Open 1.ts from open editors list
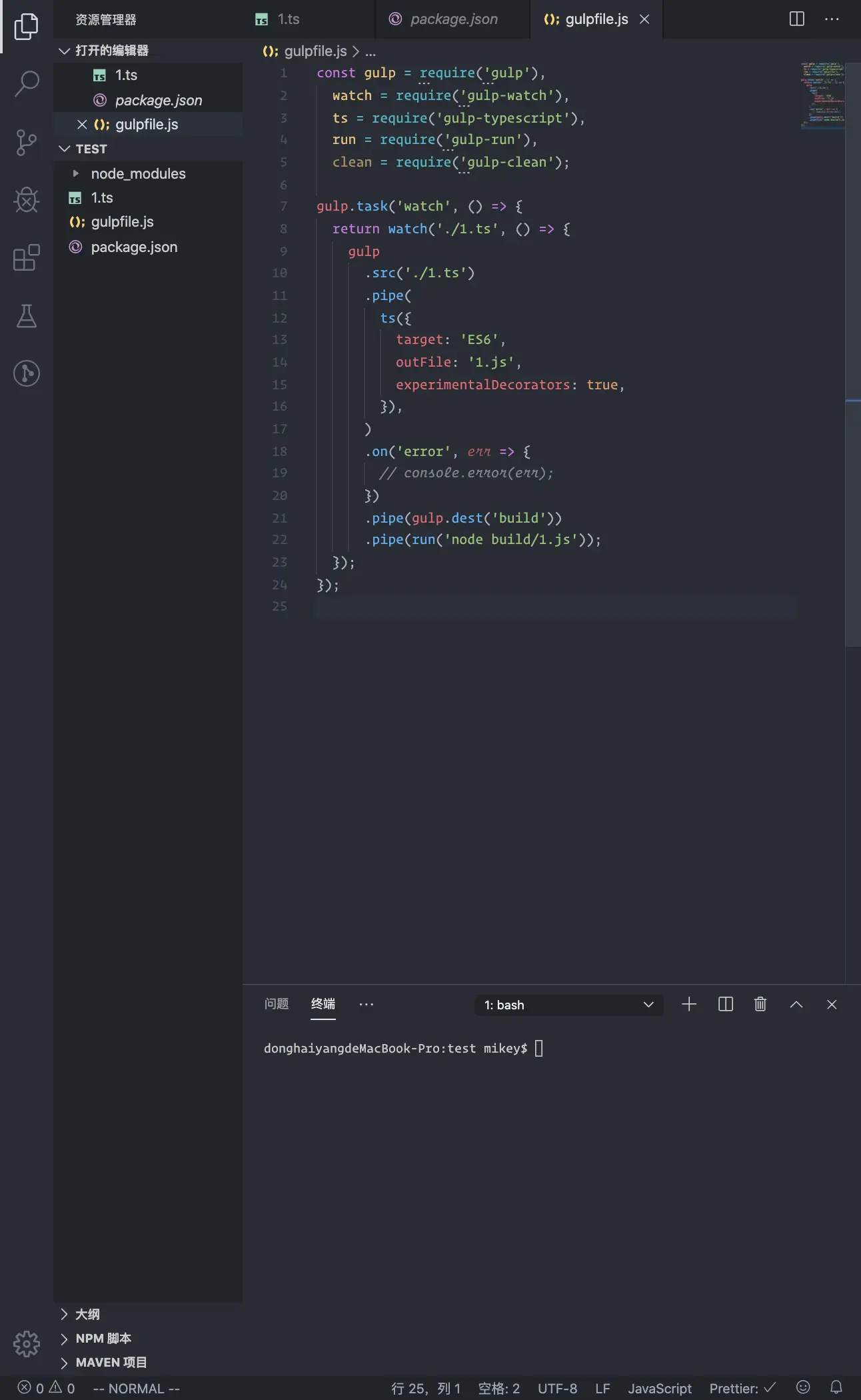The height and width of the screenshot is (1400, 861). [x=148, y=75]
